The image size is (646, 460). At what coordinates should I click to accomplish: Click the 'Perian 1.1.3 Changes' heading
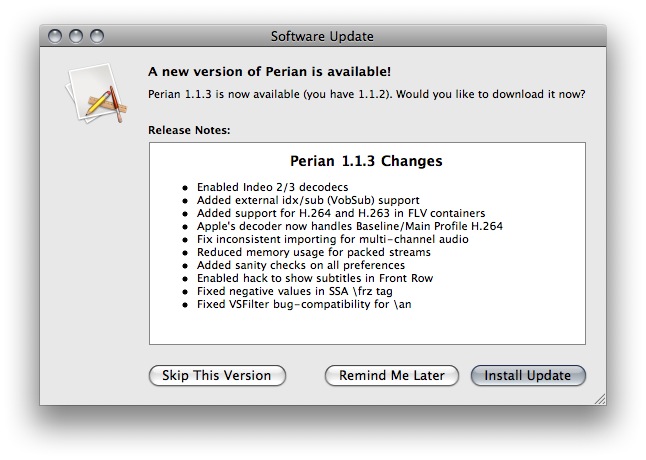[366, 161]
